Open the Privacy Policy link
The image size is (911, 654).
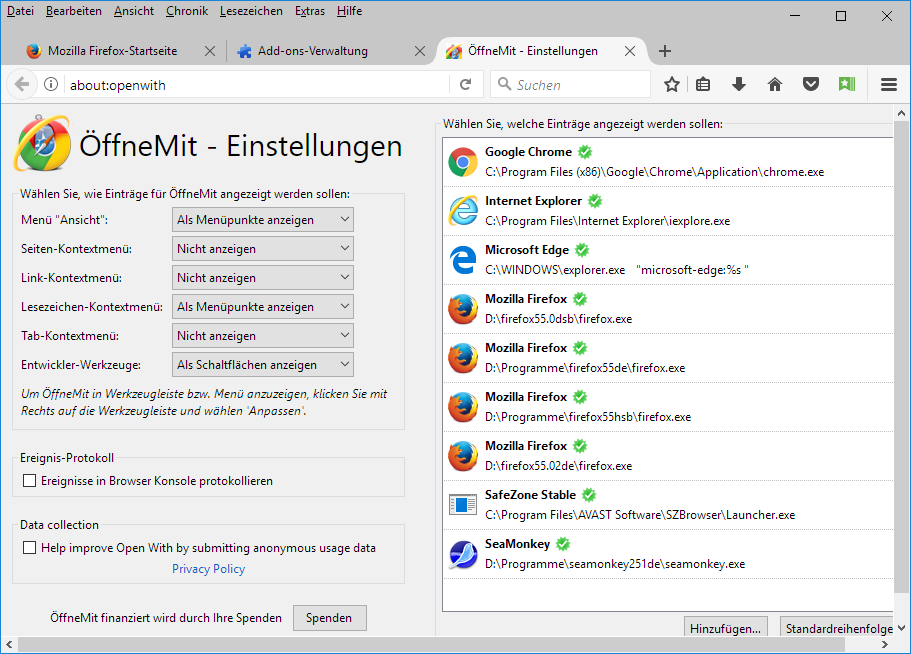208,569
